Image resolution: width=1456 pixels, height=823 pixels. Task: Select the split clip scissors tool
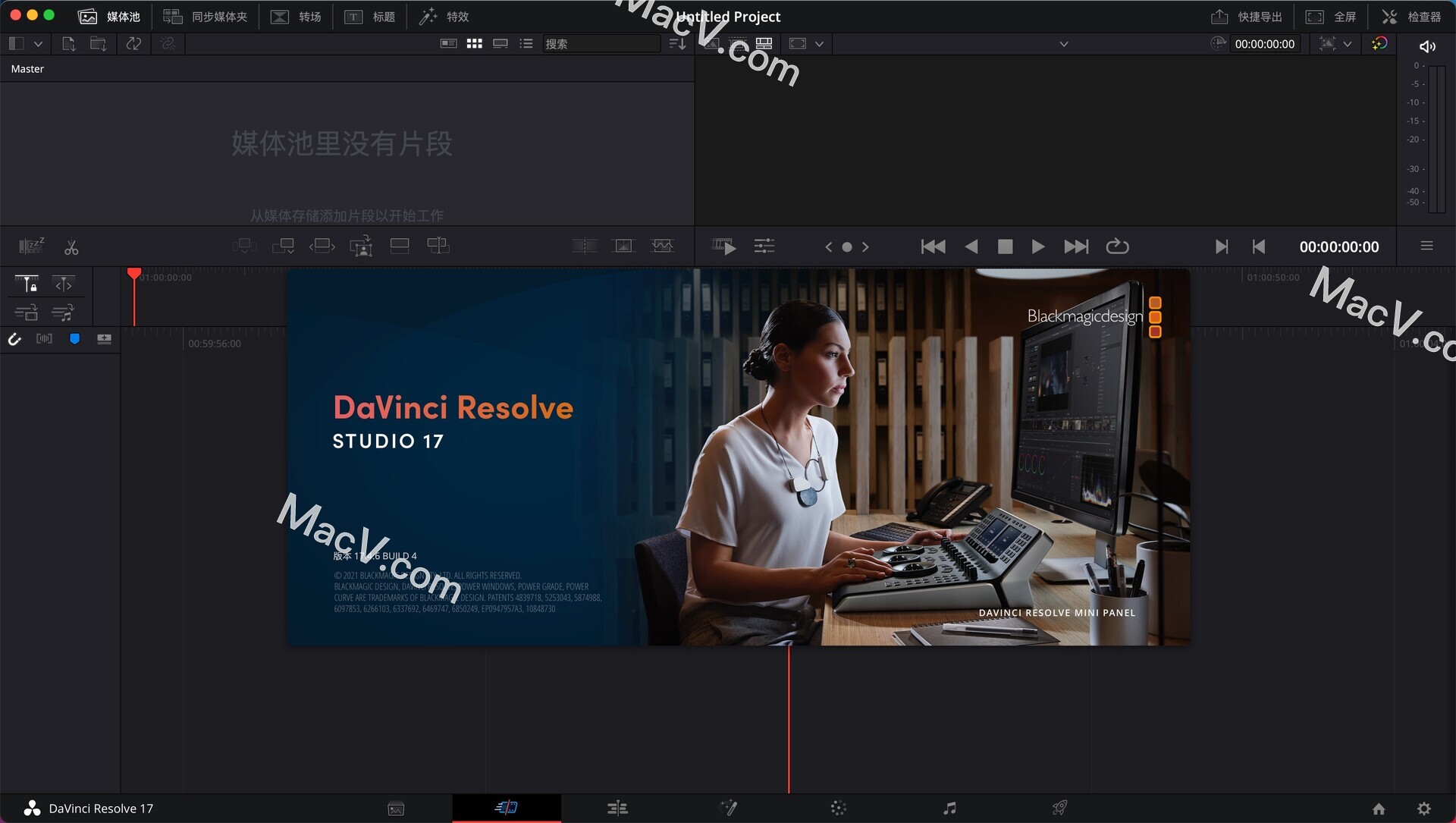coord(71,247)
